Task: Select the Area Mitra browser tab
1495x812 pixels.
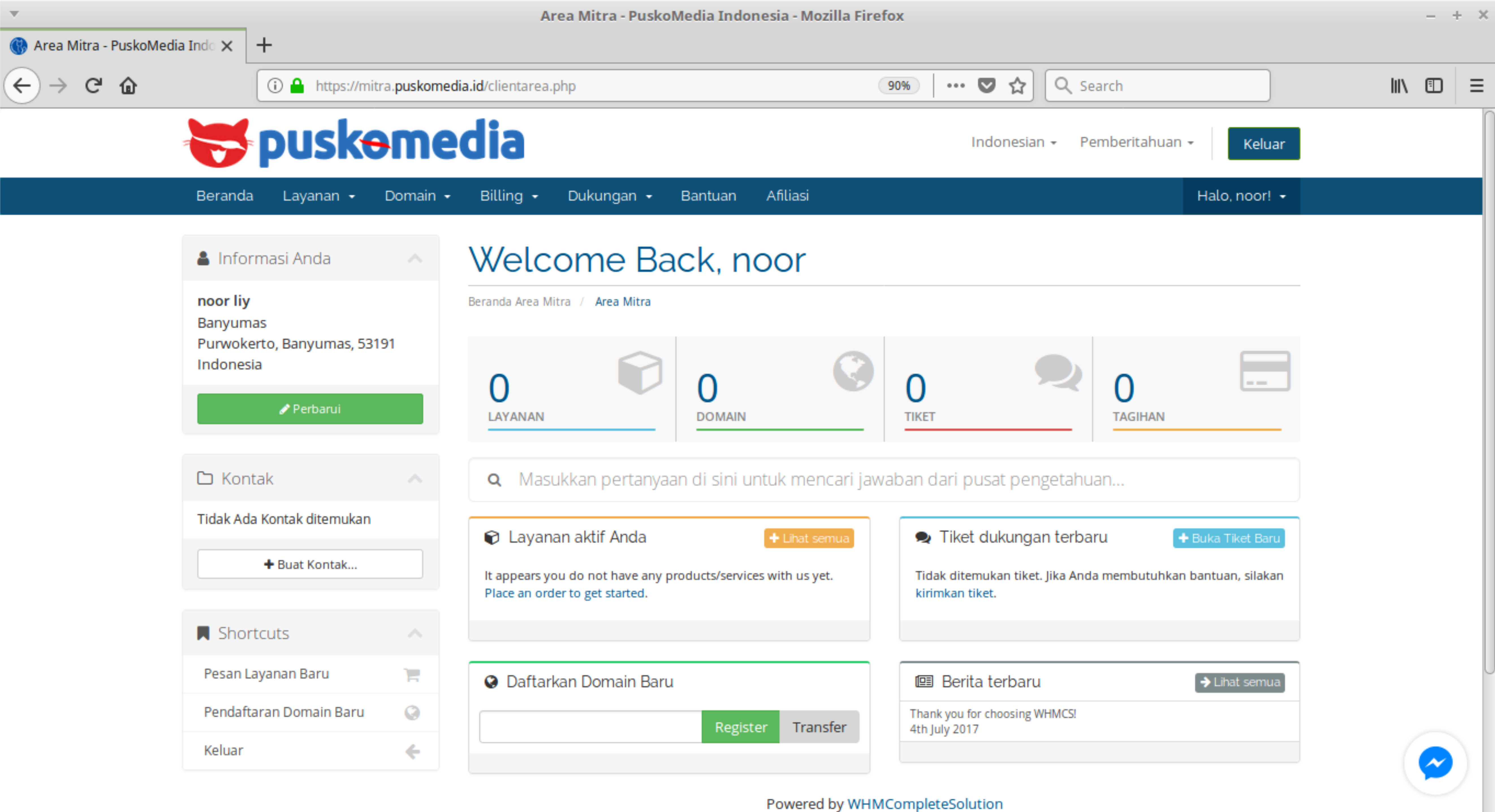Action: [x=123, y=46]
